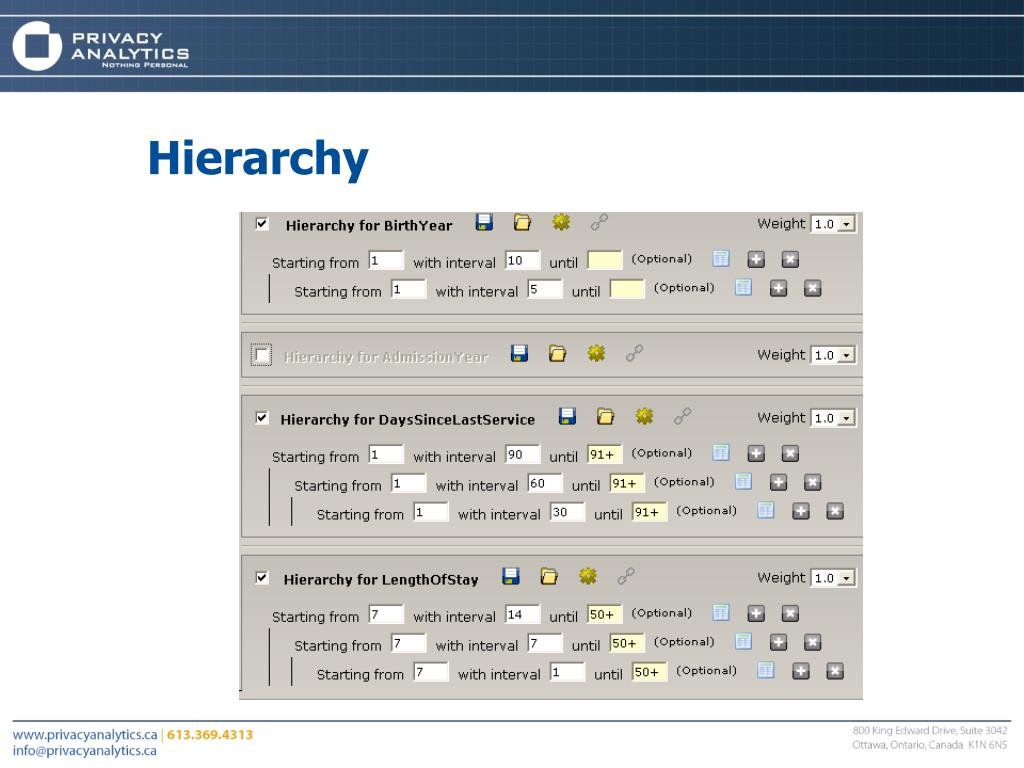Viewport: 1024px width, 768px height.
Task: Open Weight dropdown for BirthYear hierarchy
Action: [833, 224]
